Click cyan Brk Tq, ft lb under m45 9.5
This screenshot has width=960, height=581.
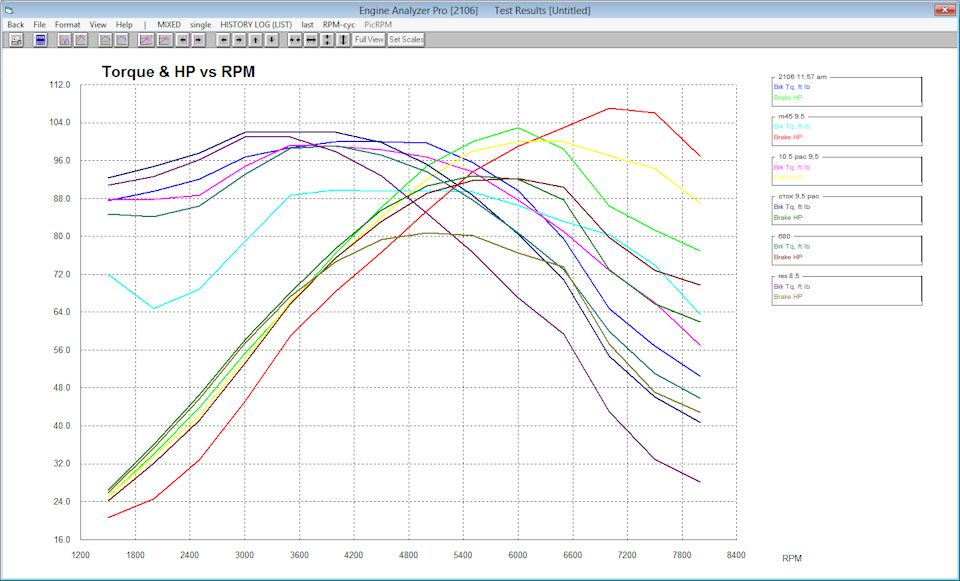(792, 127)
